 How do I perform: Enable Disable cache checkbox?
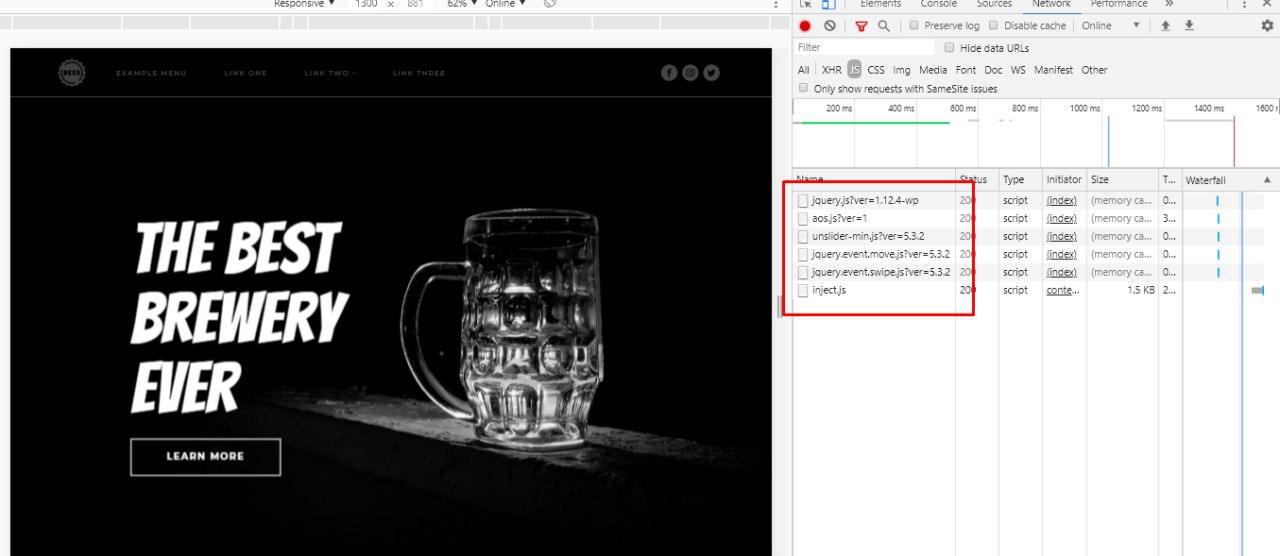point(993,26)
